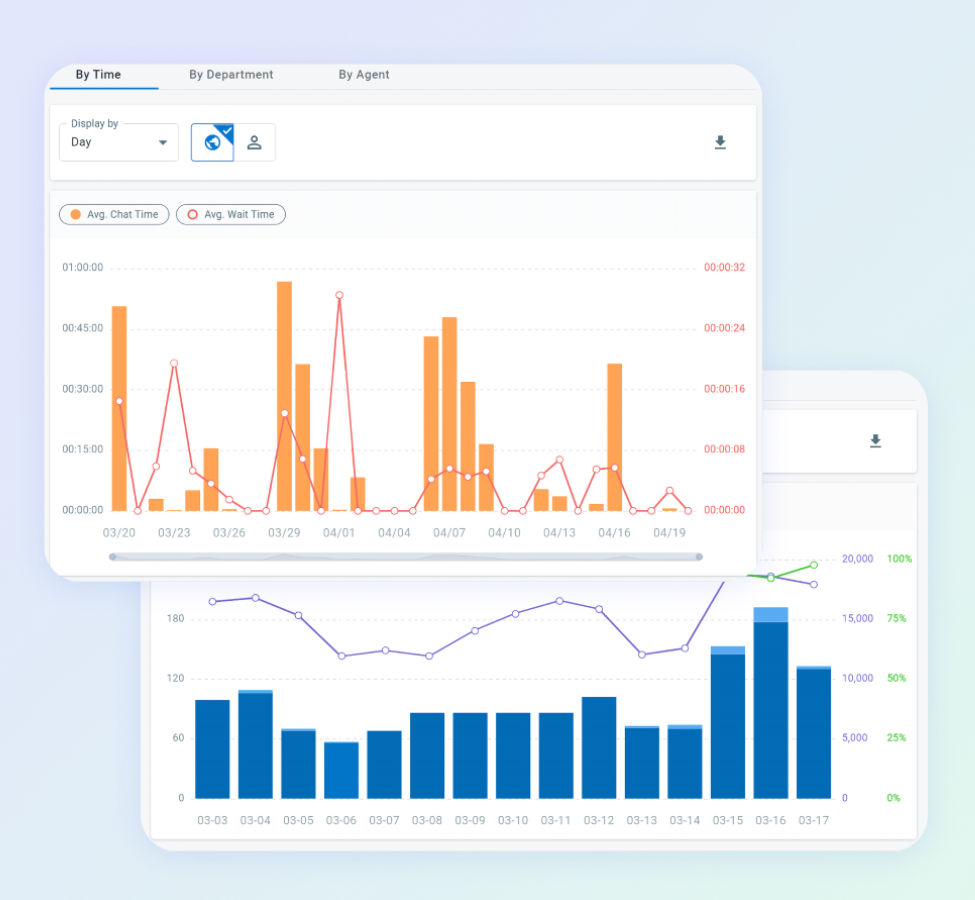Image resolution: width=975 pixels, height=900 pixels.
Task: Click the 50% green axis label
Action: pos(896,678)
